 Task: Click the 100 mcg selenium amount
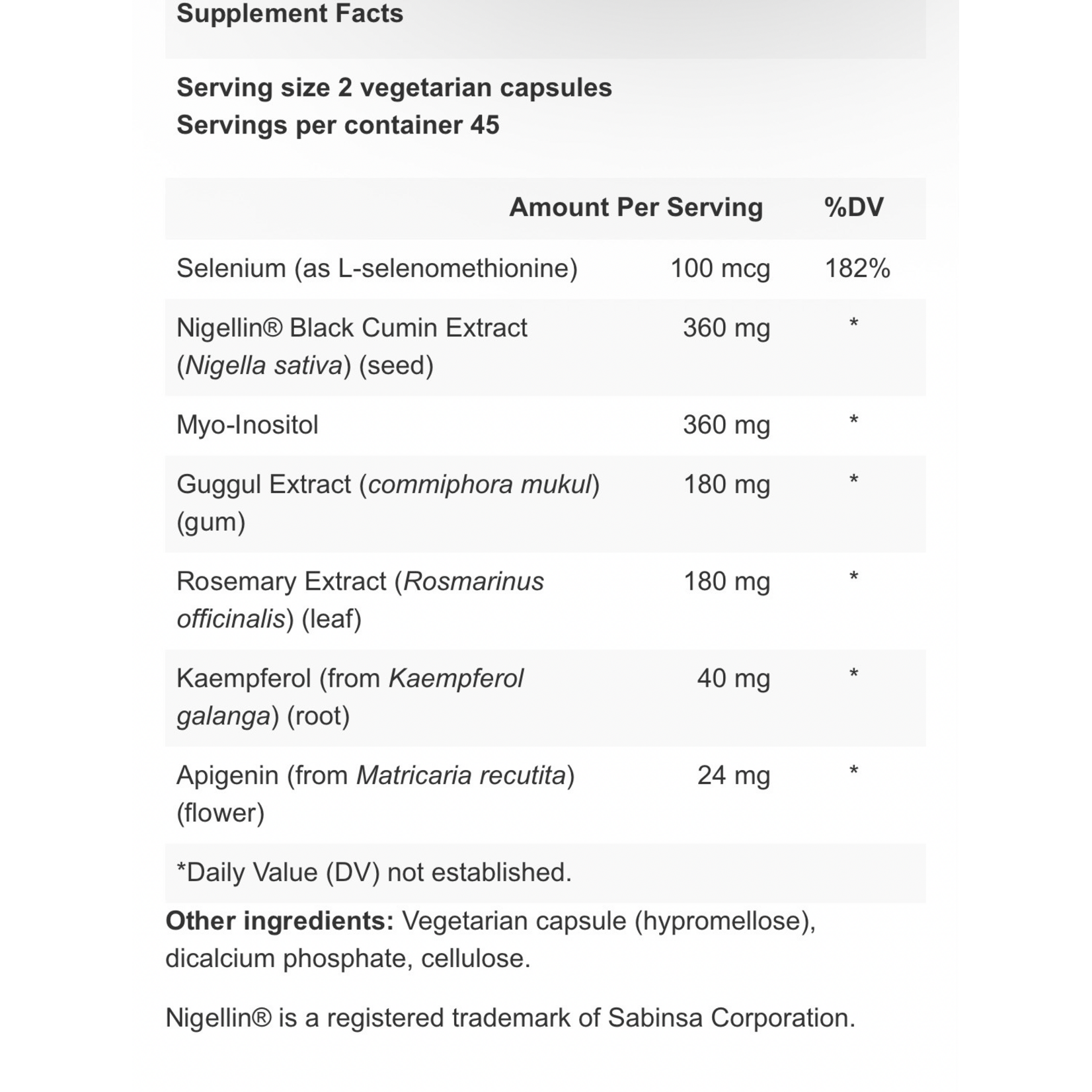pyautogui.click(x=720, y=269)
